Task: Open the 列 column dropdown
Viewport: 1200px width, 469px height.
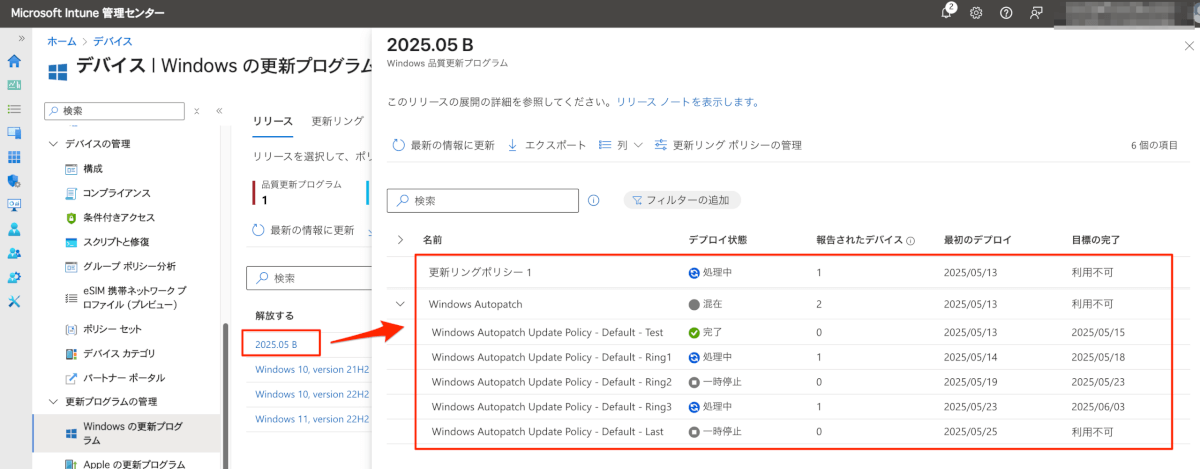Action: (621, 145)
